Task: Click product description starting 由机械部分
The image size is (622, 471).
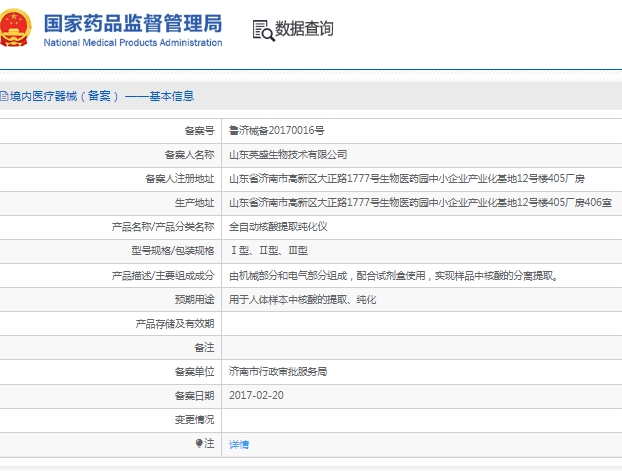Action: [x=394, y=275]
